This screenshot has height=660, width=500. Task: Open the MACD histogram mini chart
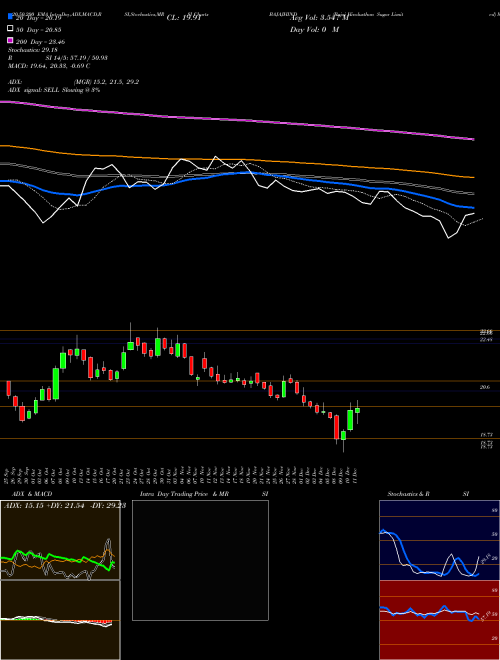(x=60, y=620)
